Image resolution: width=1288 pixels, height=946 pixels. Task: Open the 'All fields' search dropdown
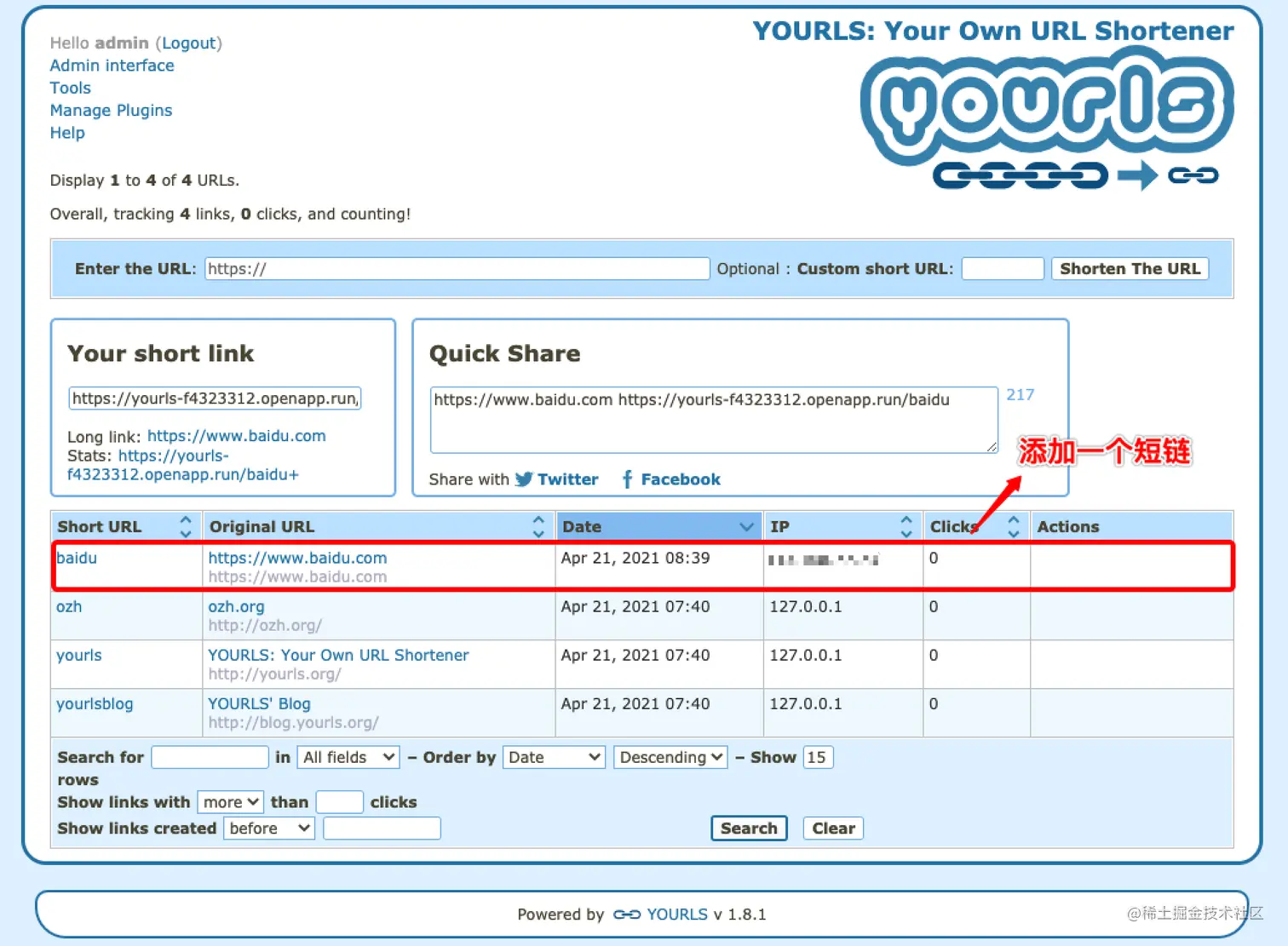[x=348, y=757]
